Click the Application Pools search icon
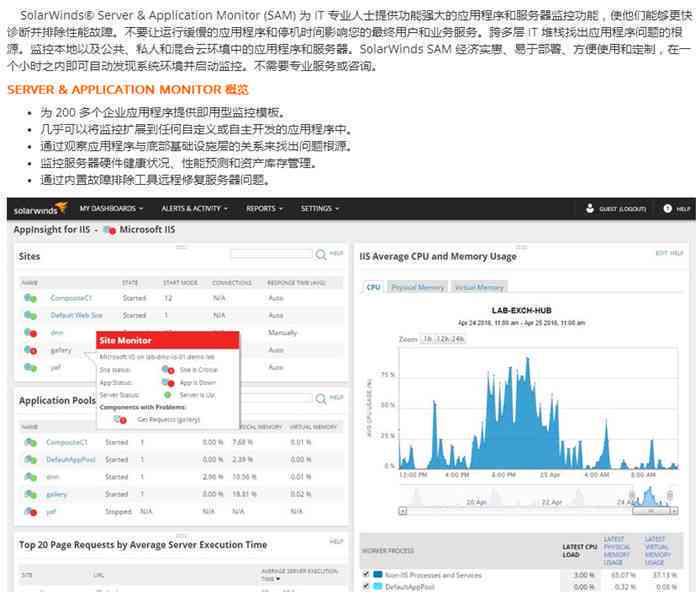Image resolution: width=700 pixels, height=600 pixels. pos(321,400)
